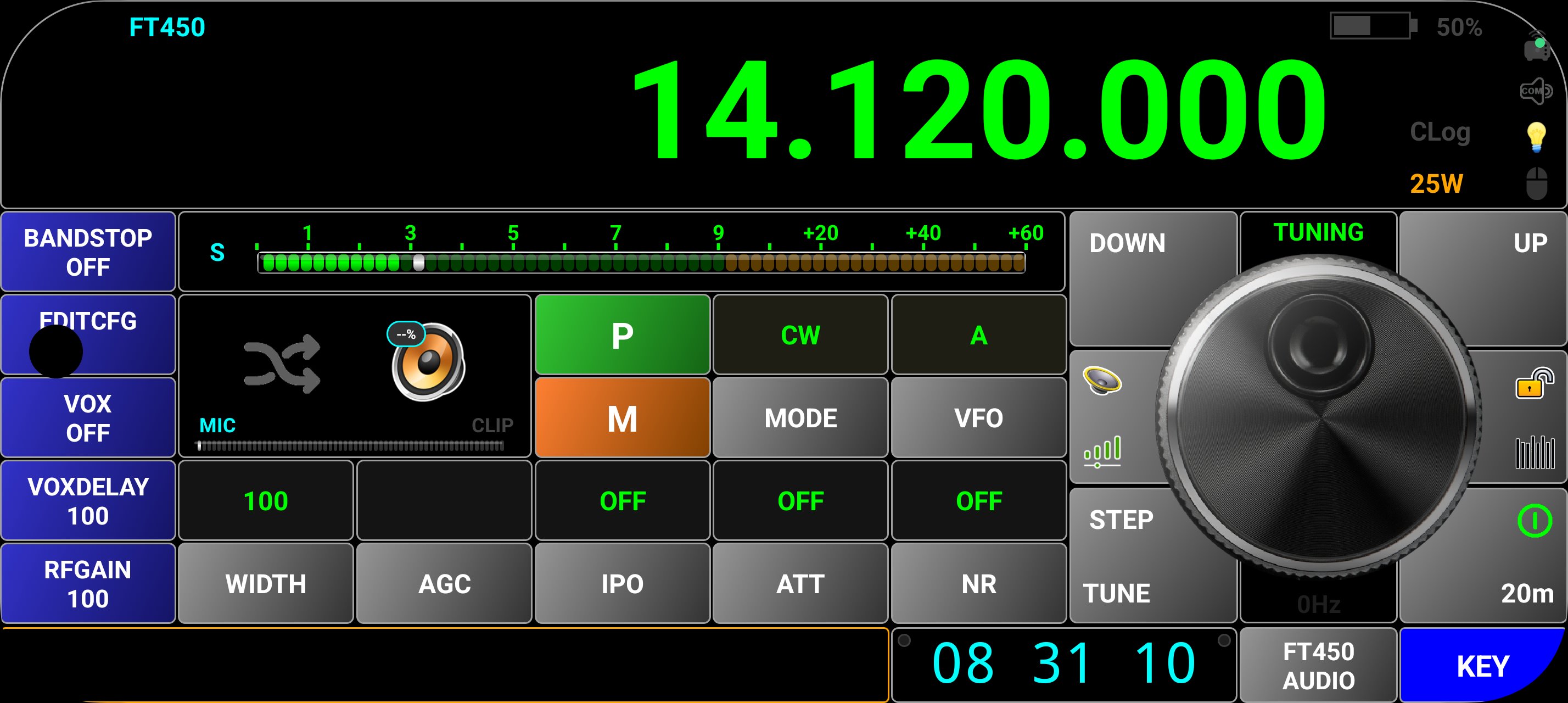Toggle the NR noise reduction button

pos(978,583)
